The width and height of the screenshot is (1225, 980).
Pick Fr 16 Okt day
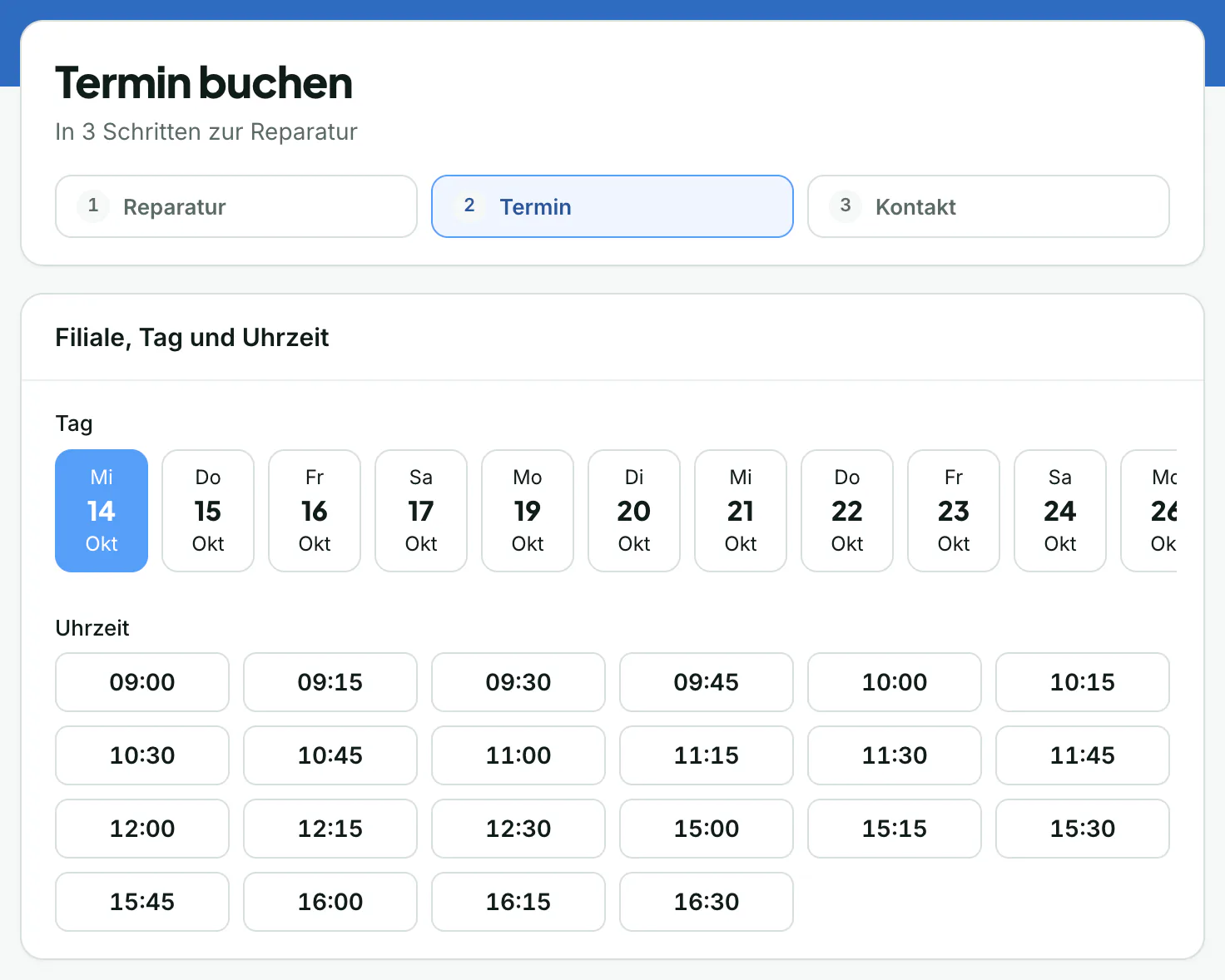pos(315,511)
